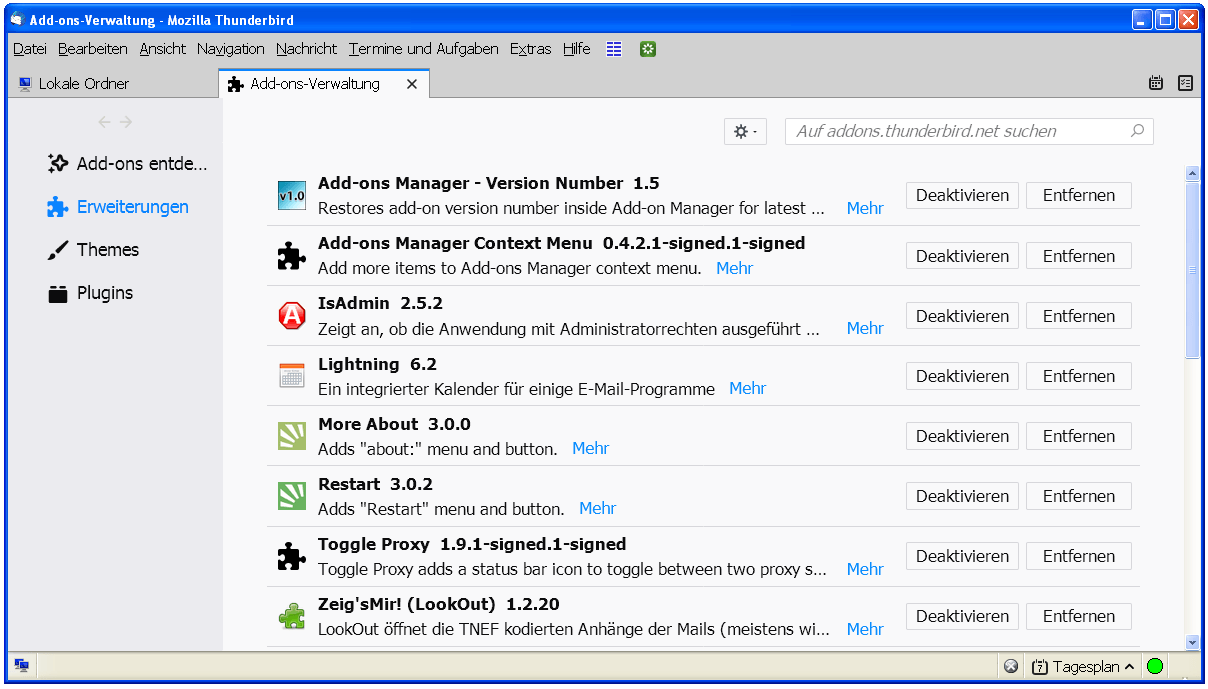Click the Lightning calendar icon
This screenshot has height=689, width=1208.
(291, 376)
